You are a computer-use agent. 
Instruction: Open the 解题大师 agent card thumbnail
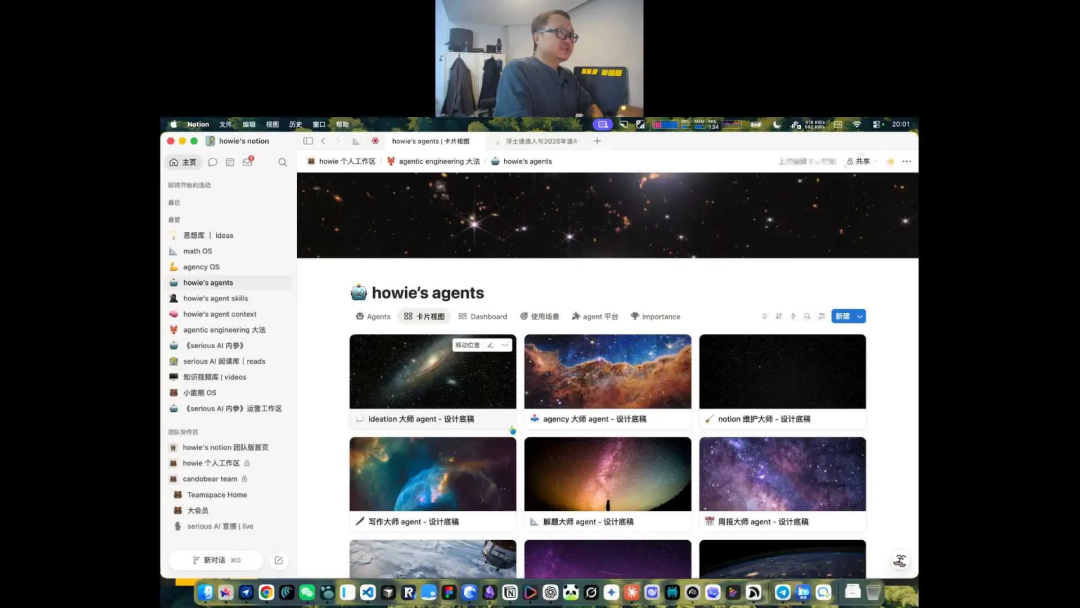click(x=608, y=474)
